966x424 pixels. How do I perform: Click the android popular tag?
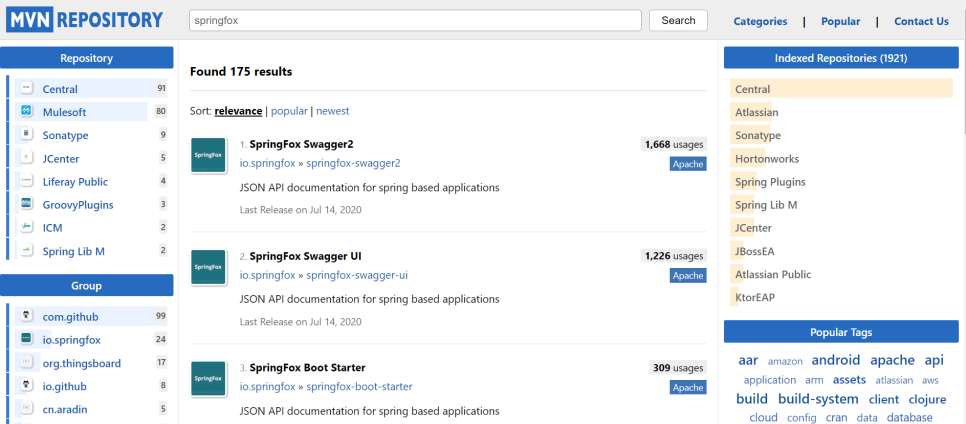(835, 360)
